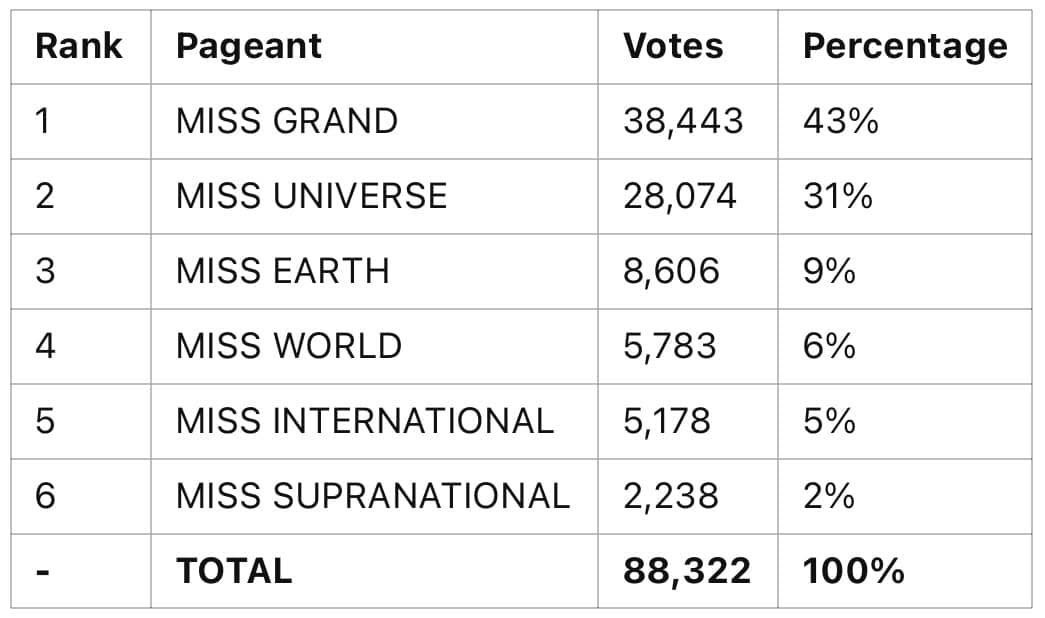
Task: Click the 100% total percentage cell
Action: [853, 571]
